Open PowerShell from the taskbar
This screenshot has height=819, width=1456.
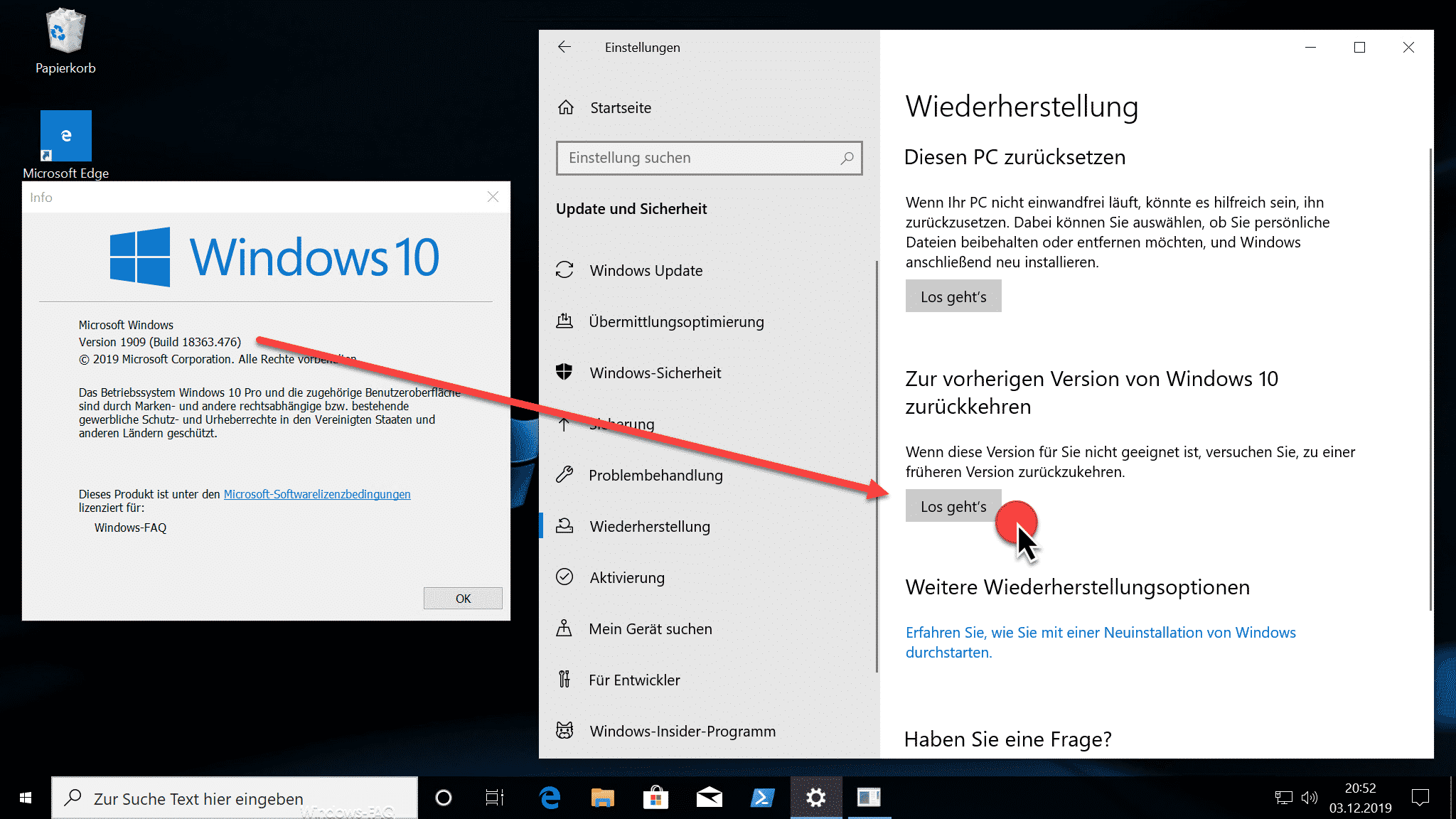click(762, 798)
